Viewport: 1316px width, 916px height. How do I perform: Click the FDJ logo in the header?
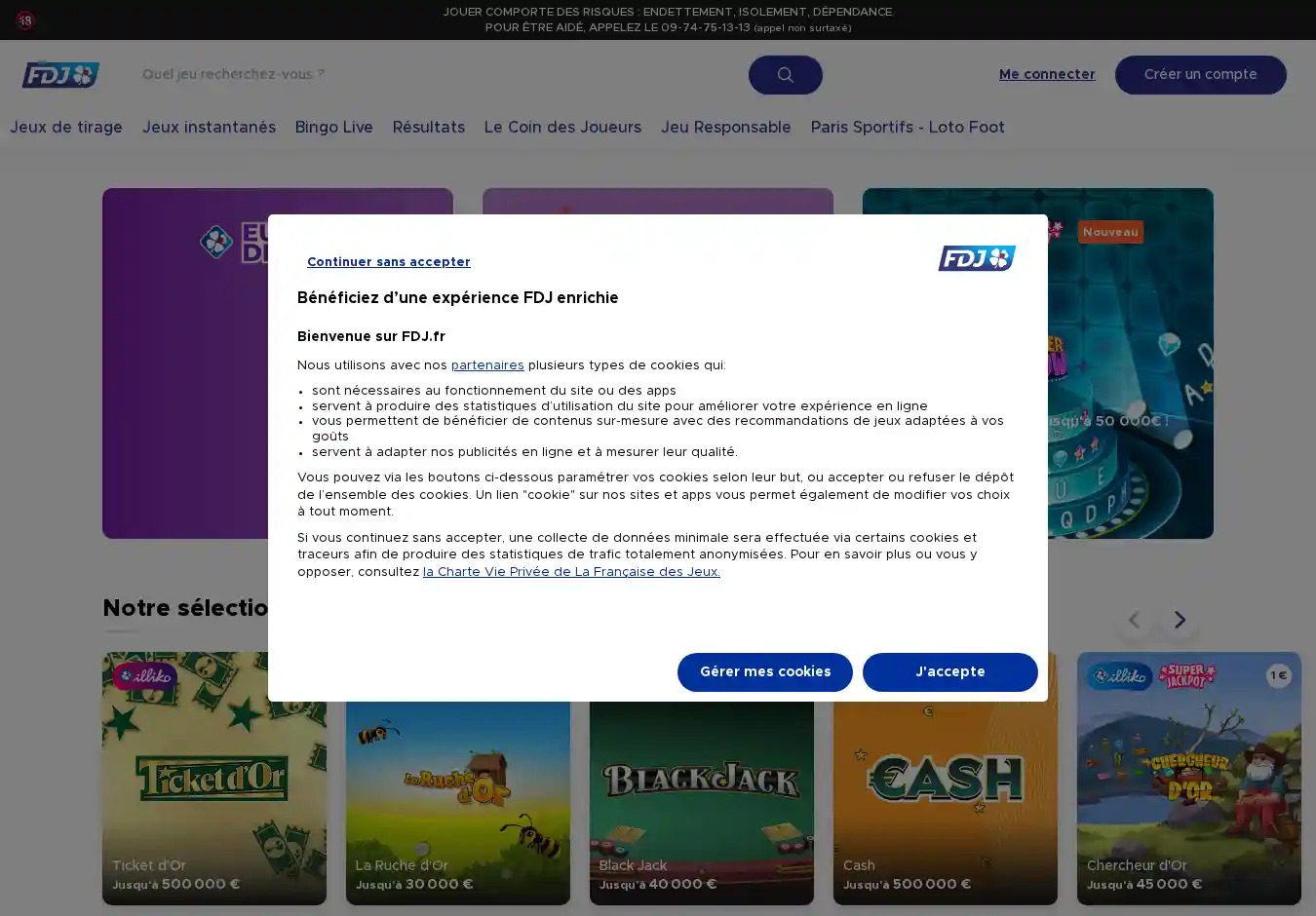coord(60,75)
